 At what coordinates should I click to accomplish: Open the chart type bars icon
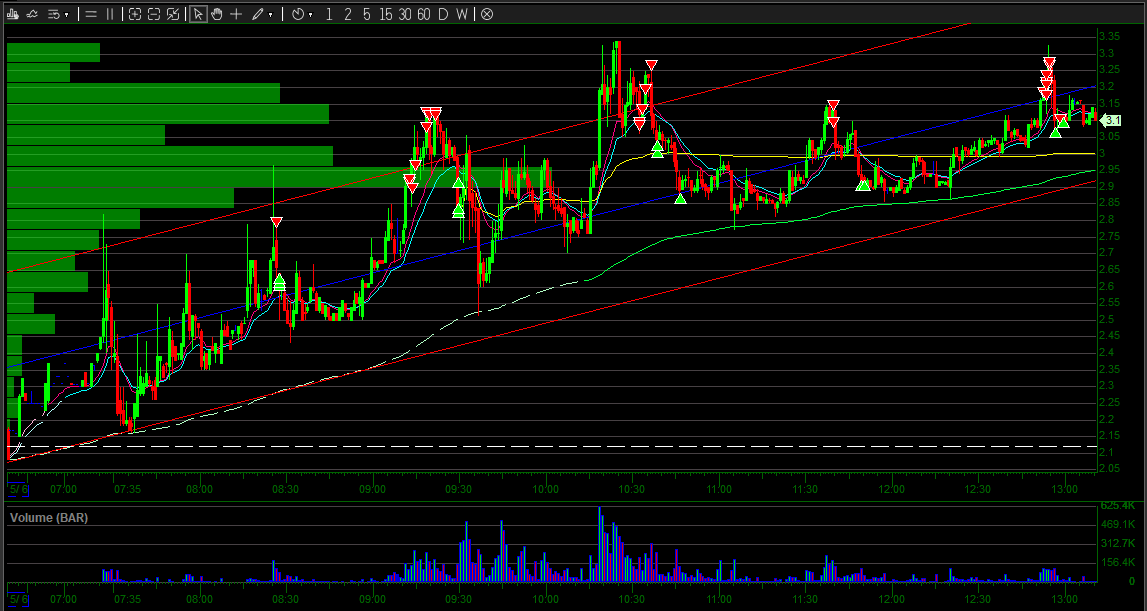pyautogui.click(x=13, y=14)
